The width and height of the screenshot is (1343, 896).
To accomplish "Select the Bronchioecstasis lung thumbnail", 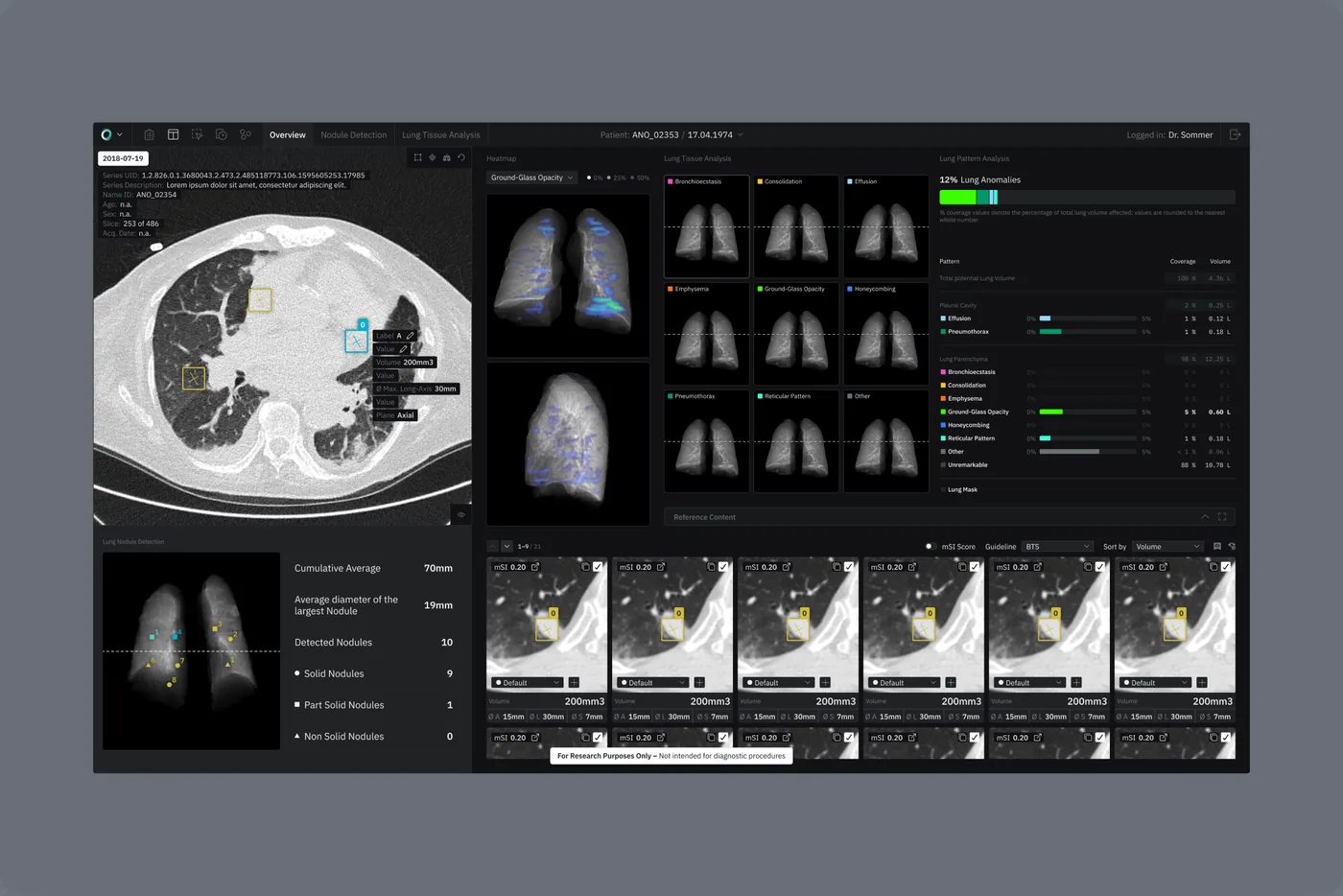I will pos(707,226).
